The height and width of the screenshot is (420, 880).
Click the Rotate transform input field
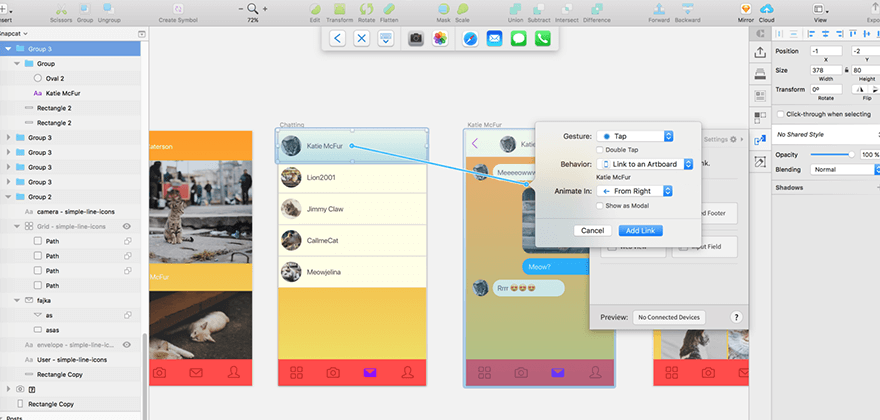[x=826, y=89]
